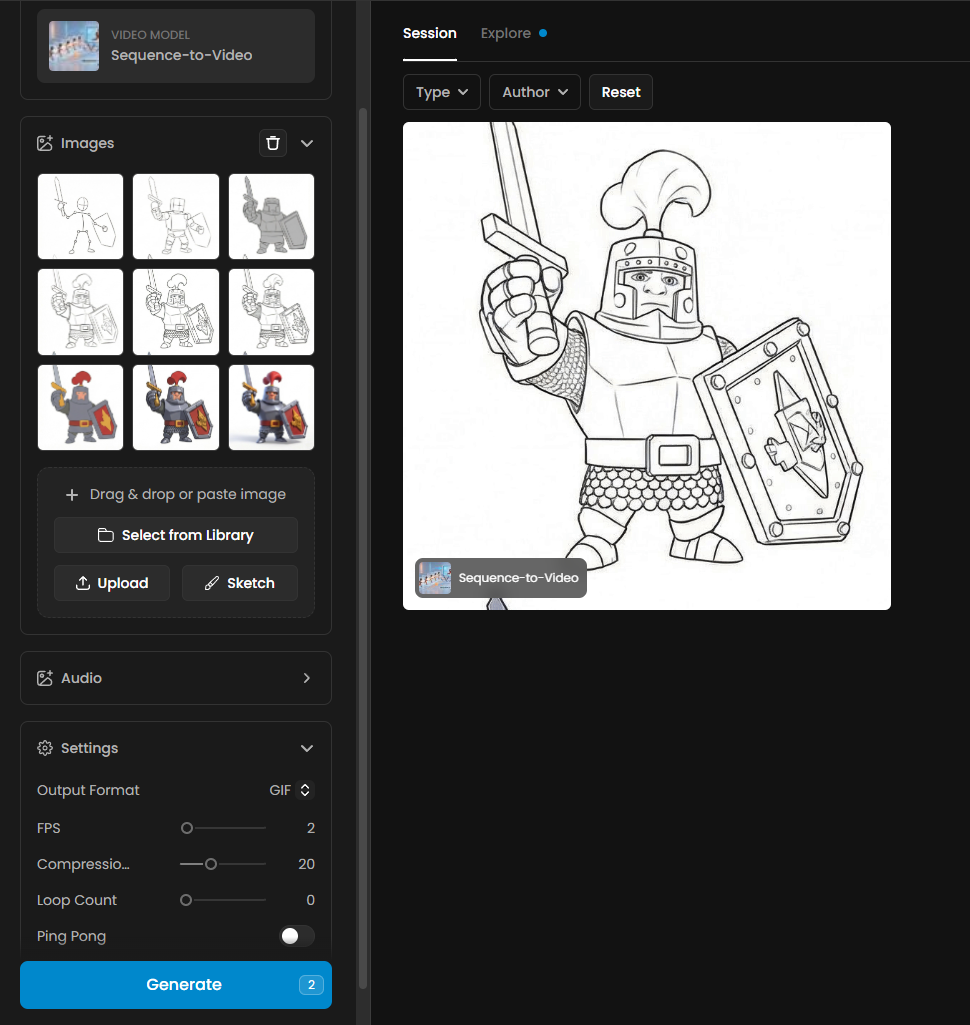Select the first stick-figure knight thumbnail
This screenshot has height=1025, width=970.
[81, 217]
